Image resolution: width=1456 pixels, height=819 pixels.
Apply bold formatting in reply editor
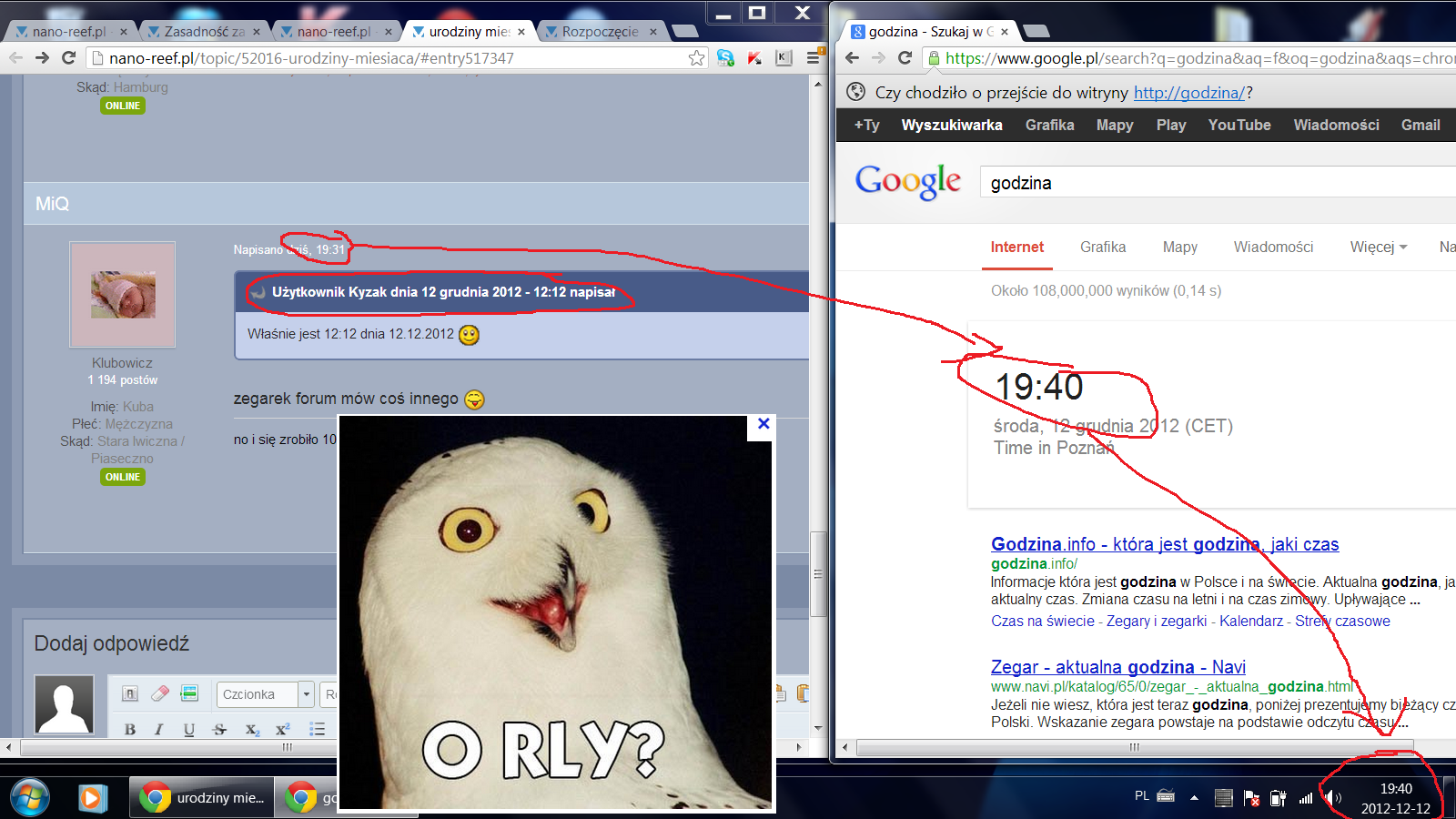tap(130, 729)
